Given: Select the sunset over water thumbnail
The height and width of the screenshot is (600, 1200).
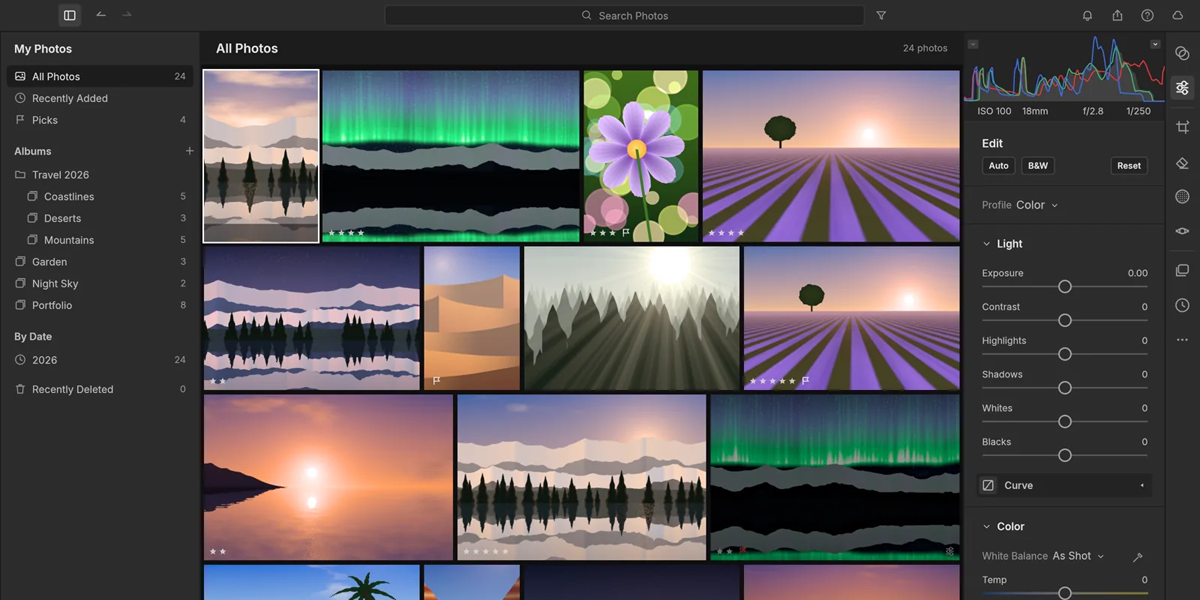Looking at the screenshot, I should (x=328, y=477).
